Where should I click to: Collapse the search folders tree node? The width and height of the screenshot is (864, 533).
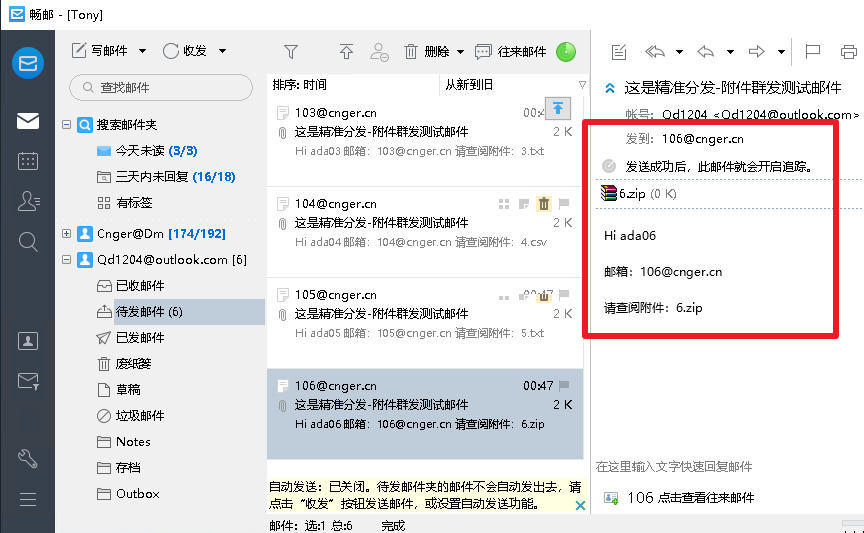67,125
